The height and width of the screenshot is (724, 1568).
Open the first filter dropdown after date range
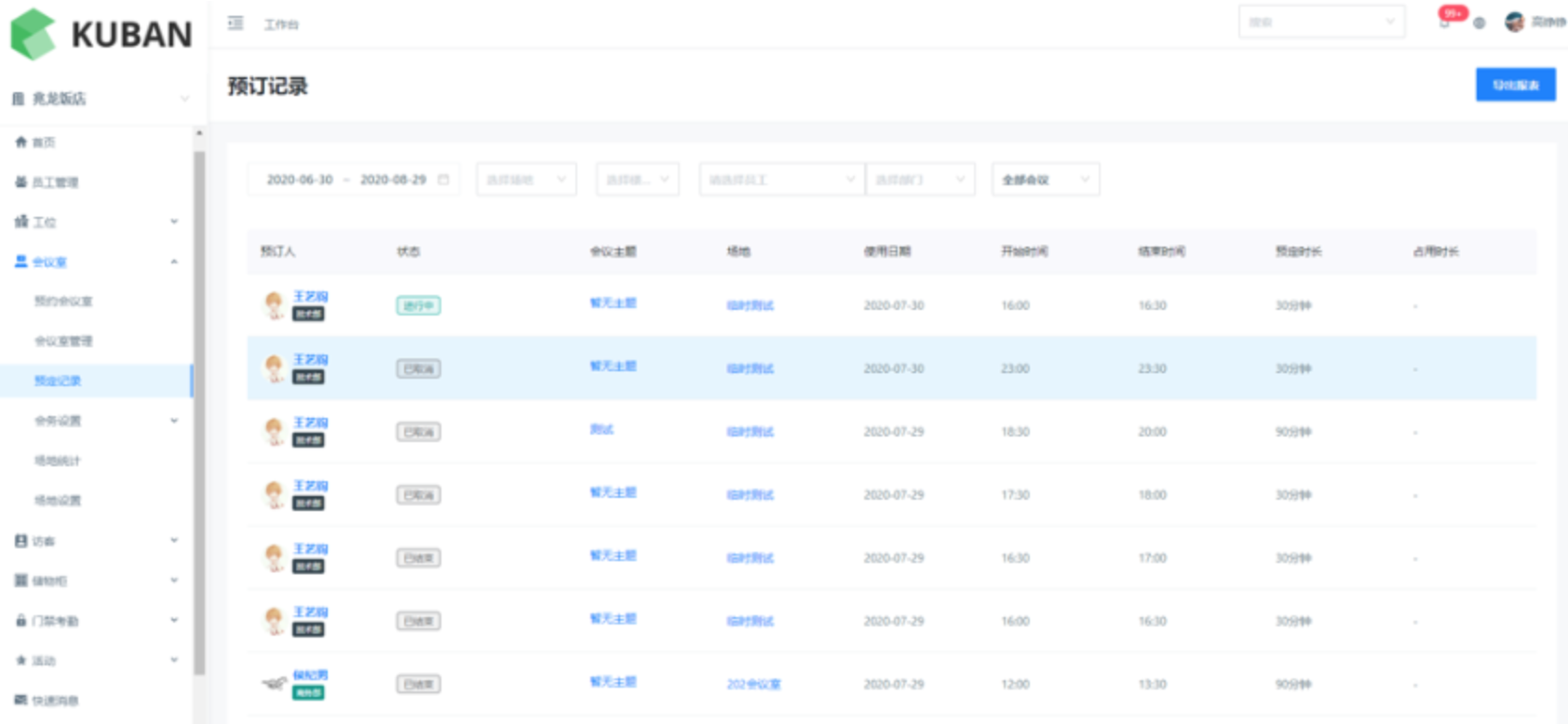point(526,180)
